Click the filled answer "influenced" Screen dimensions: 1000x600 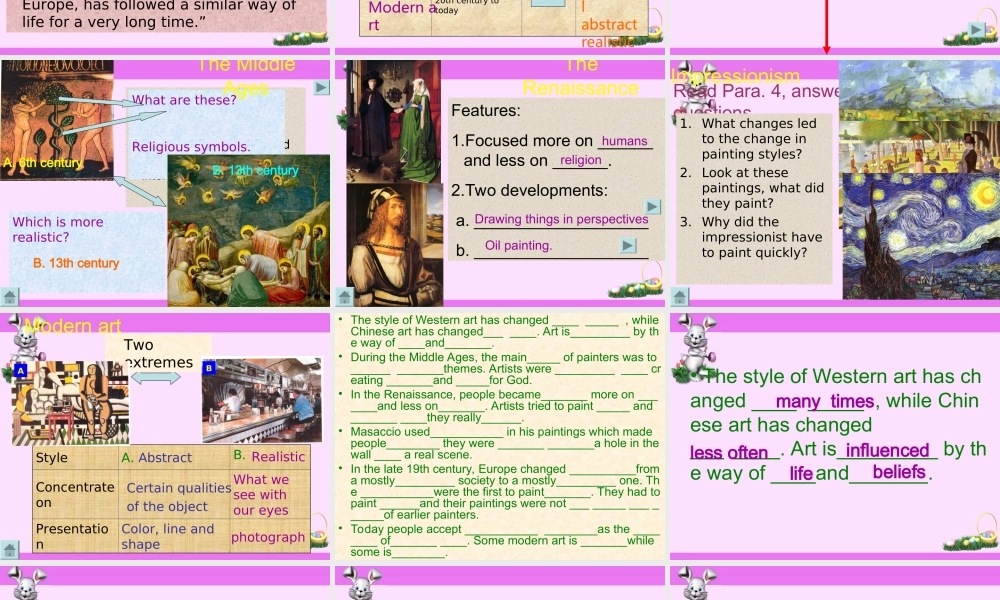887,450
